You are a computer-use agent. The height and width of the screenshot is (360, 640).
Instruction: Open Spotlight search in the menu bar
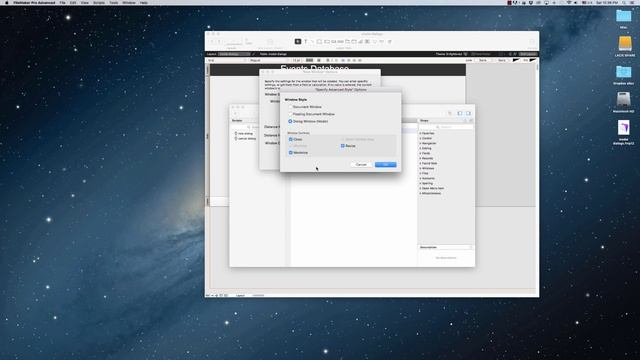(x=624, y=2)
